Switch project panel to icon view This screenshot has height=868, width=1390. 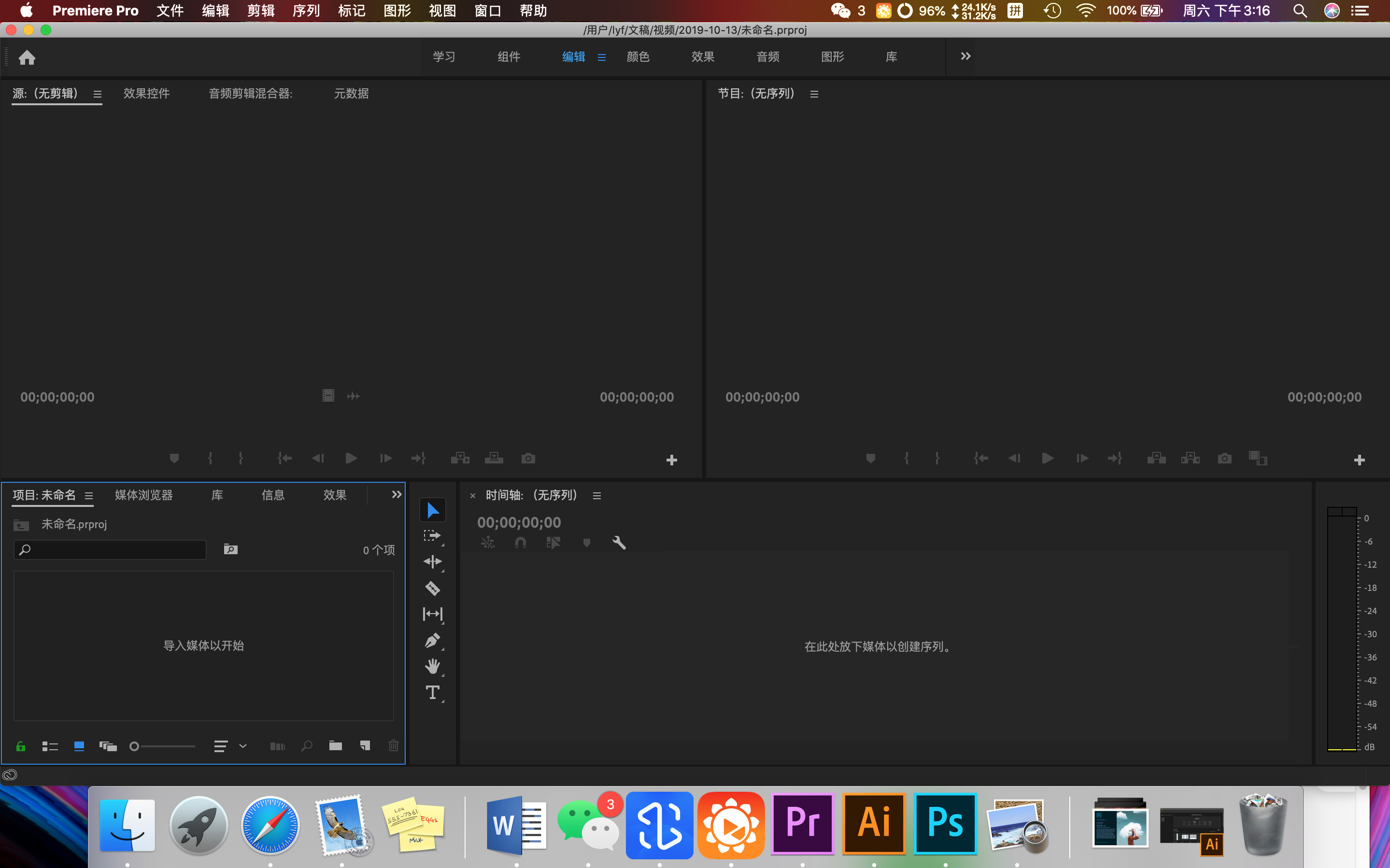point(79,746)
